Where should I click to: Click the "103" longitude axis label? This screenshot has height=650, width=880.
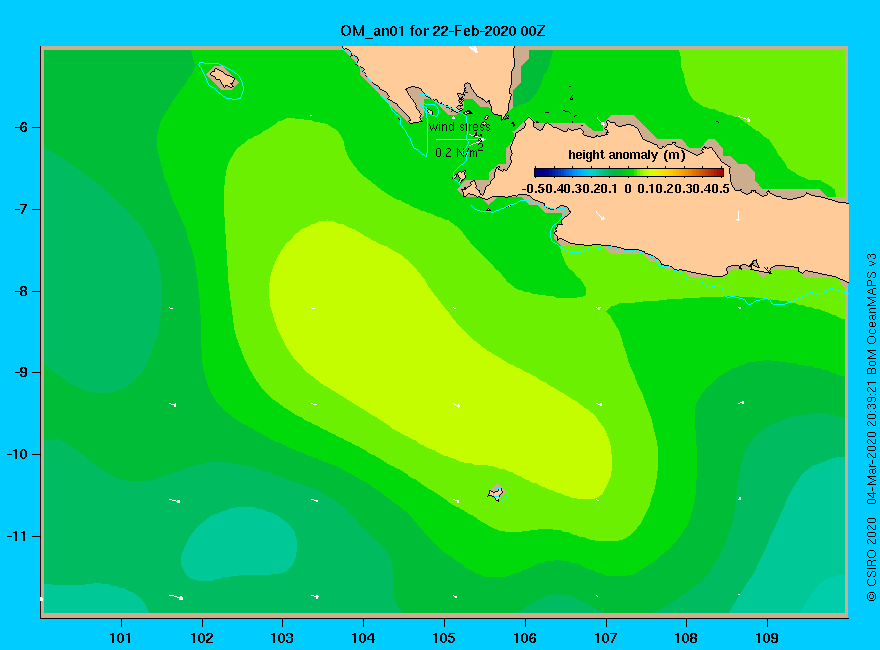[282, 638]
